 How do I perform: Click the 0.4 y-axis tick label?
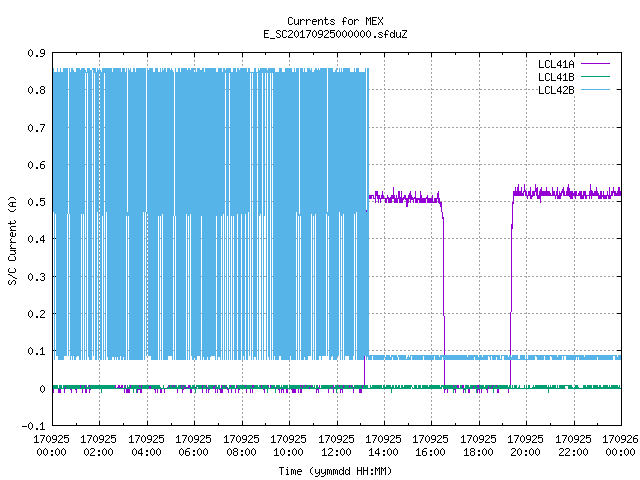coord(36,239)
